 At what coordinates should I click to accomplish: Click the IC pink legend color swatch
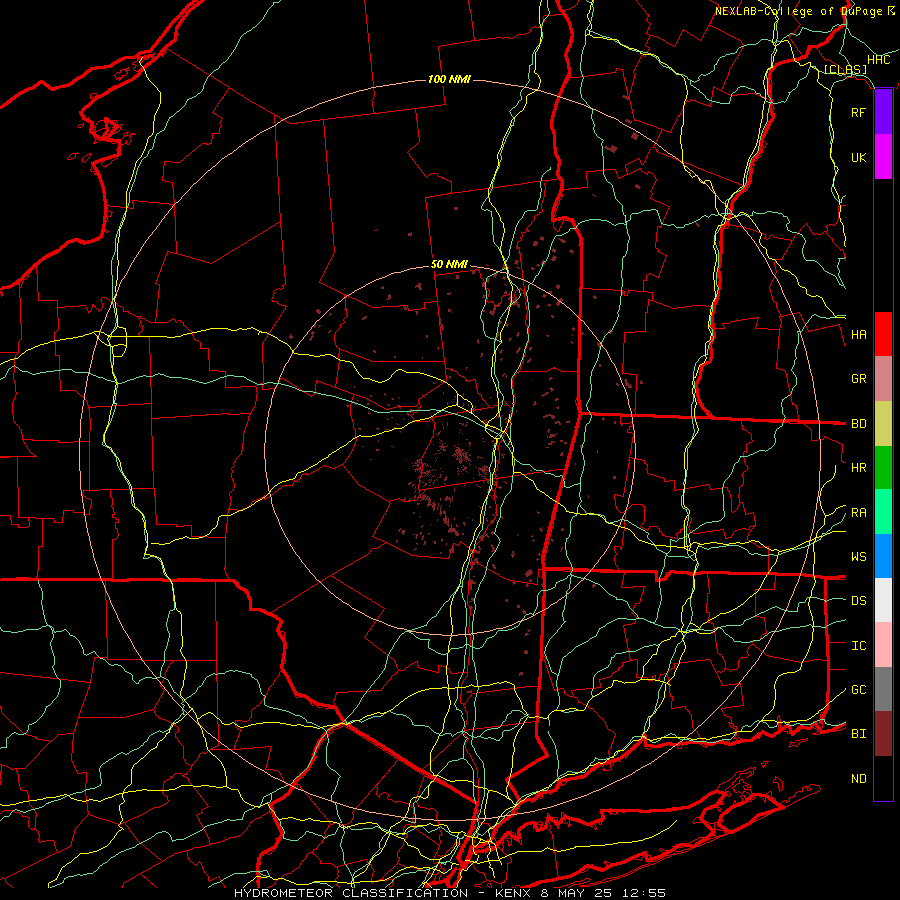[x=883, y=645]
